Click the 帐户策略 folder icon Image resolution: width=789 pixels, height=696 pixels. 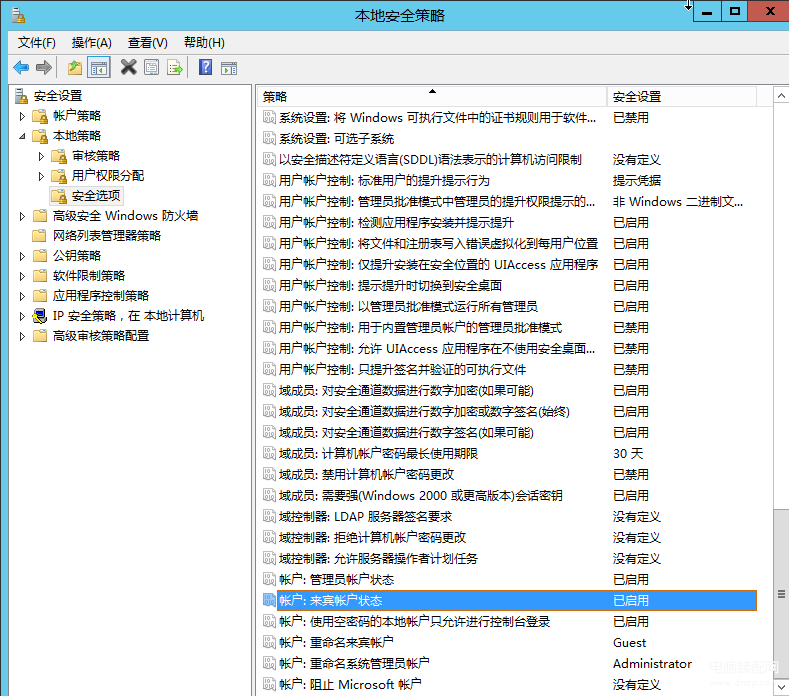click(40, 116)
